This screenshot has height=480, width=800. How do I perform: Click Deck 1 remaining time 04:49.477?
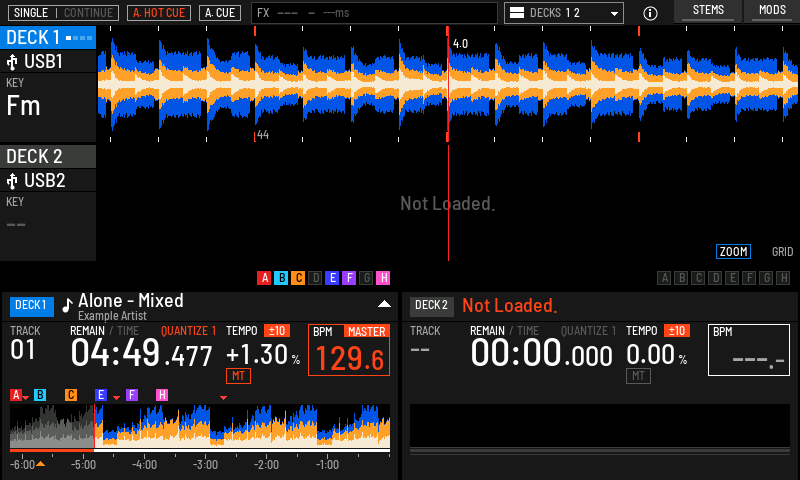(141, 353)
